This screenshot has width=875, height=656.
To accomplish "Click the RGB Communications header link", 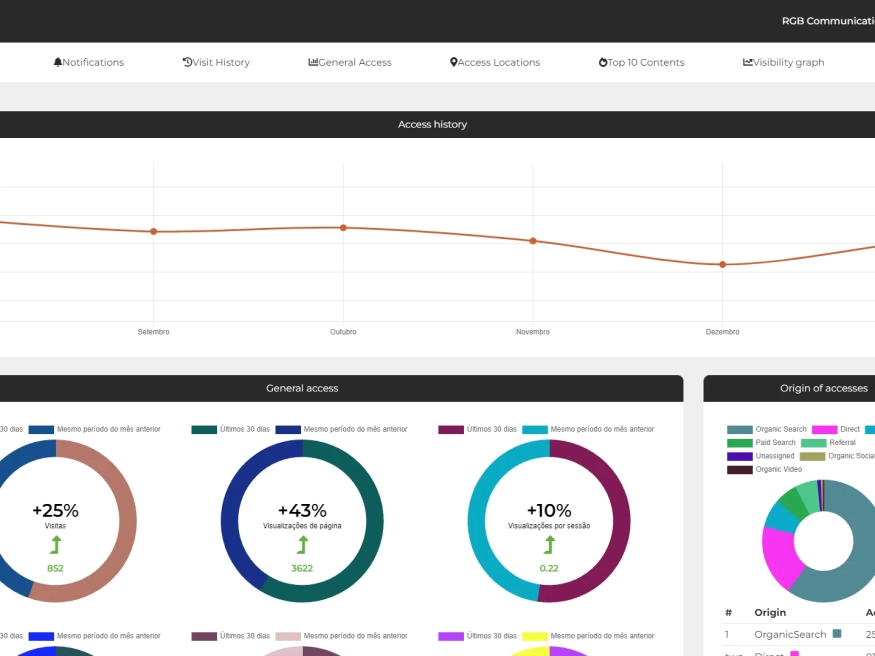I will 830,20.
